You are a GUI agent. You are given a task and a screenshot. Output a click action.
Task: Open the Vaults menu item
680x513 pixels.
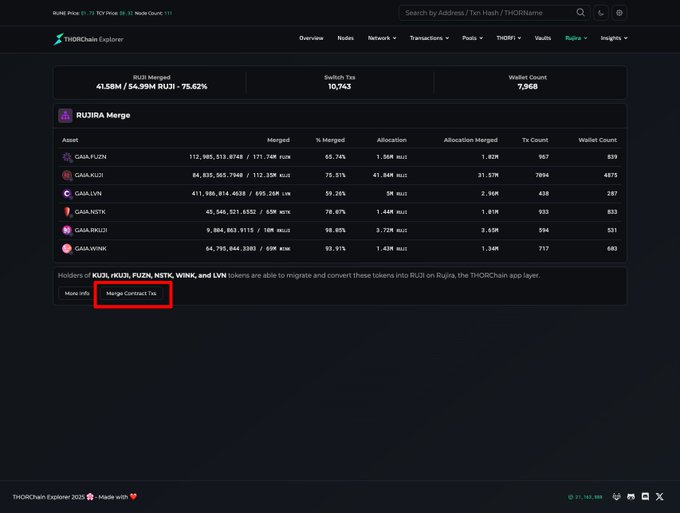pos(543,38)
